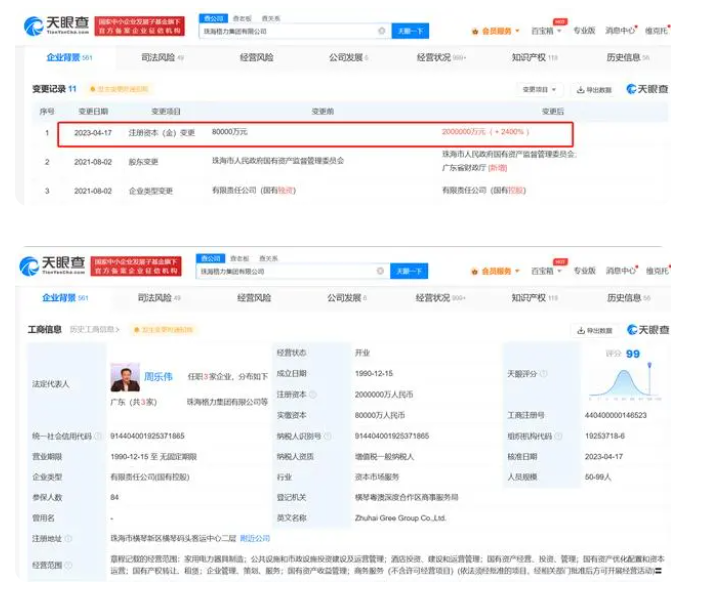Viewport: 701px width, 605px height.
Task: Open the 知识产权 tab above 工商信息
Action: (x=535, y=298)
